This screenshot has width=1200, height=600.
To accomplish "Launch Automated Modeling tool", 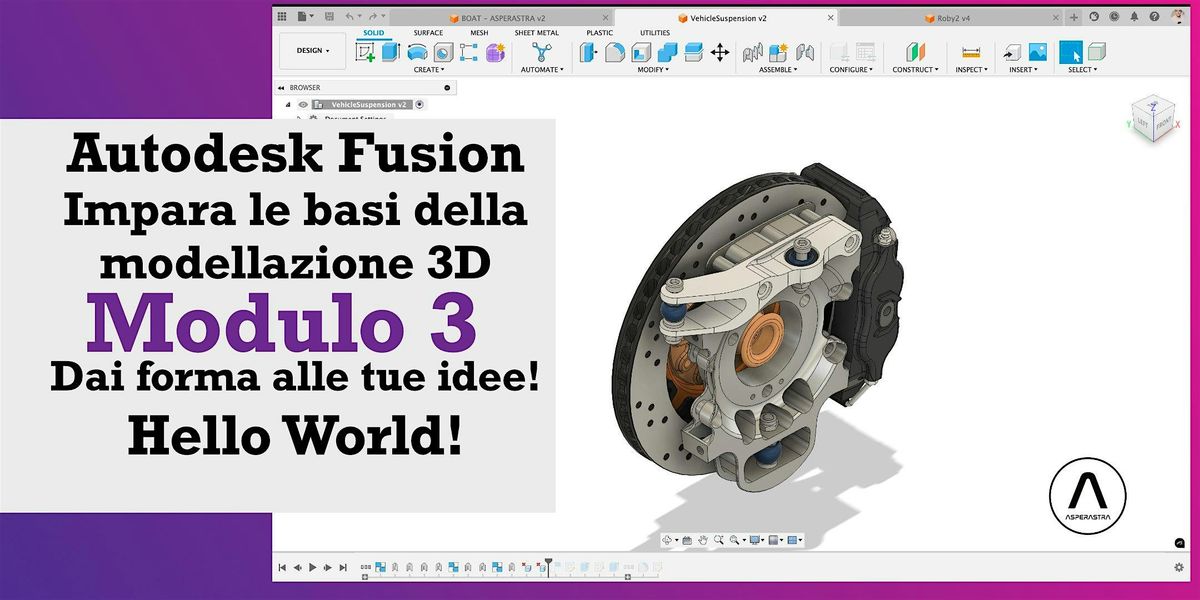I will pos(542,53).
